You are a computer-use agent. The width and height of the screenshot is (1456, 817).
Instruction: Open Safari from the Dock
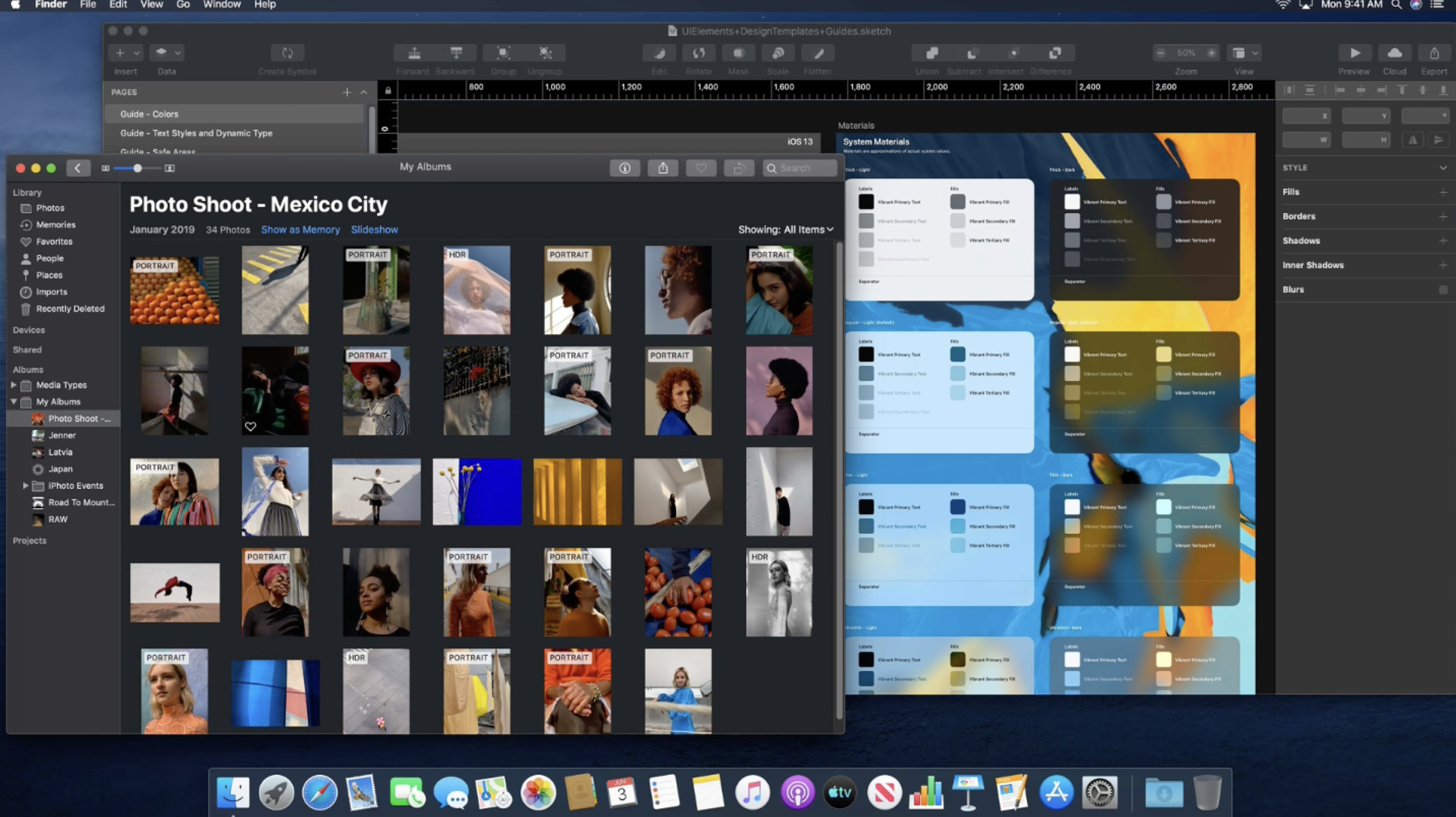(319, 792)
